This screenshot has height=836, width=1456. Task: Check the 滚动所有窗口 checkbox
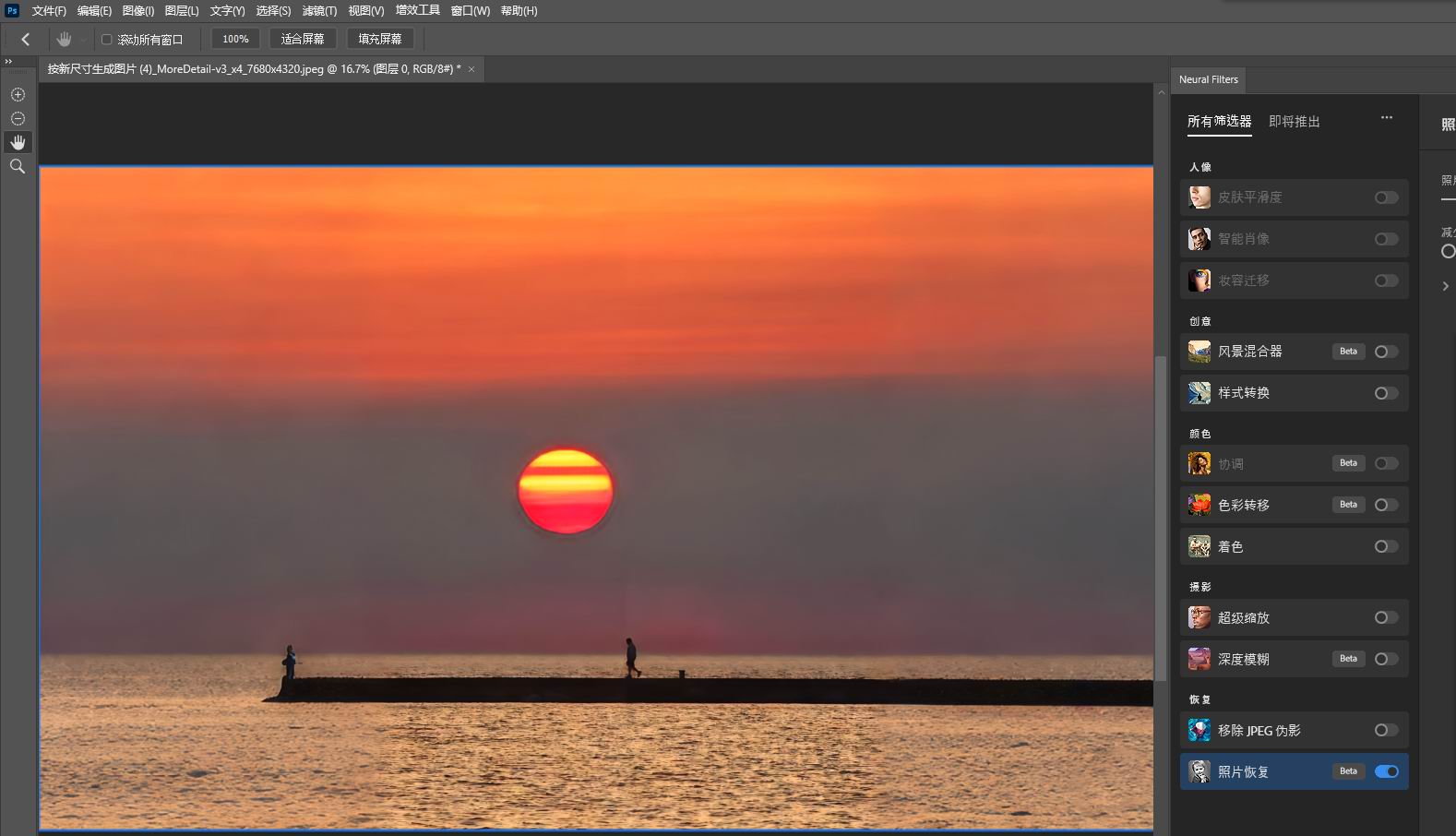[107, 40]
